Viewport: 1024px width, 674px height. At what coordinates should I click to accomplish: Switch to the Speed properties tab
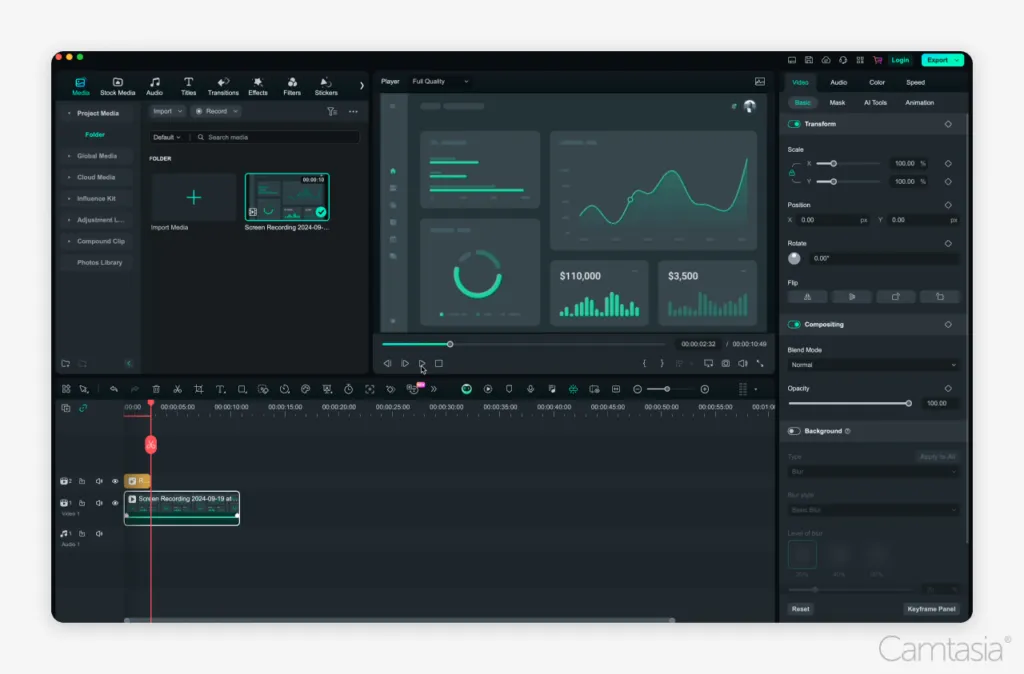(x=916, y=82)
